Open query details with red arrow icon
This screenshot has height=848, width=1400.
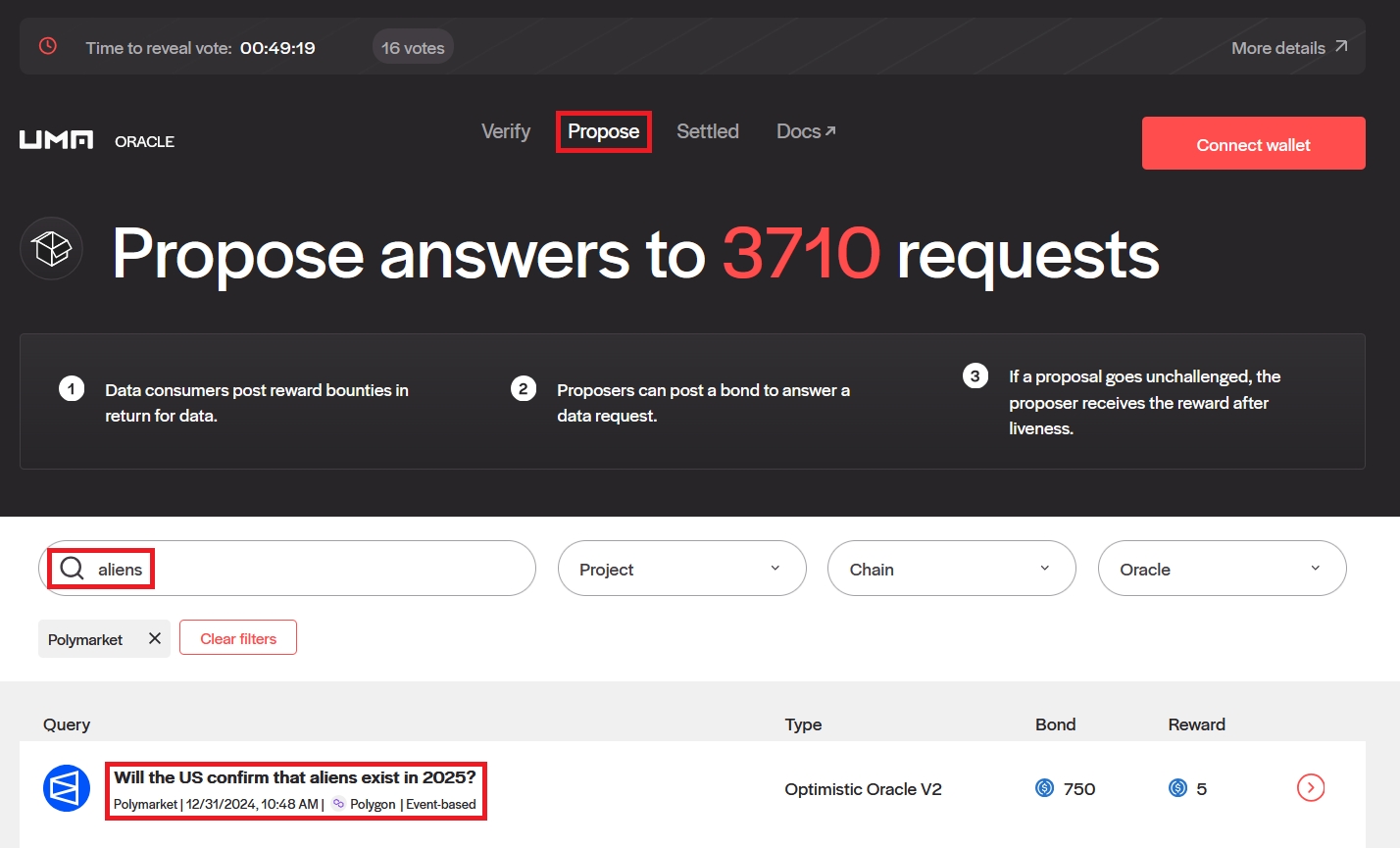[x=1310, y=787]
